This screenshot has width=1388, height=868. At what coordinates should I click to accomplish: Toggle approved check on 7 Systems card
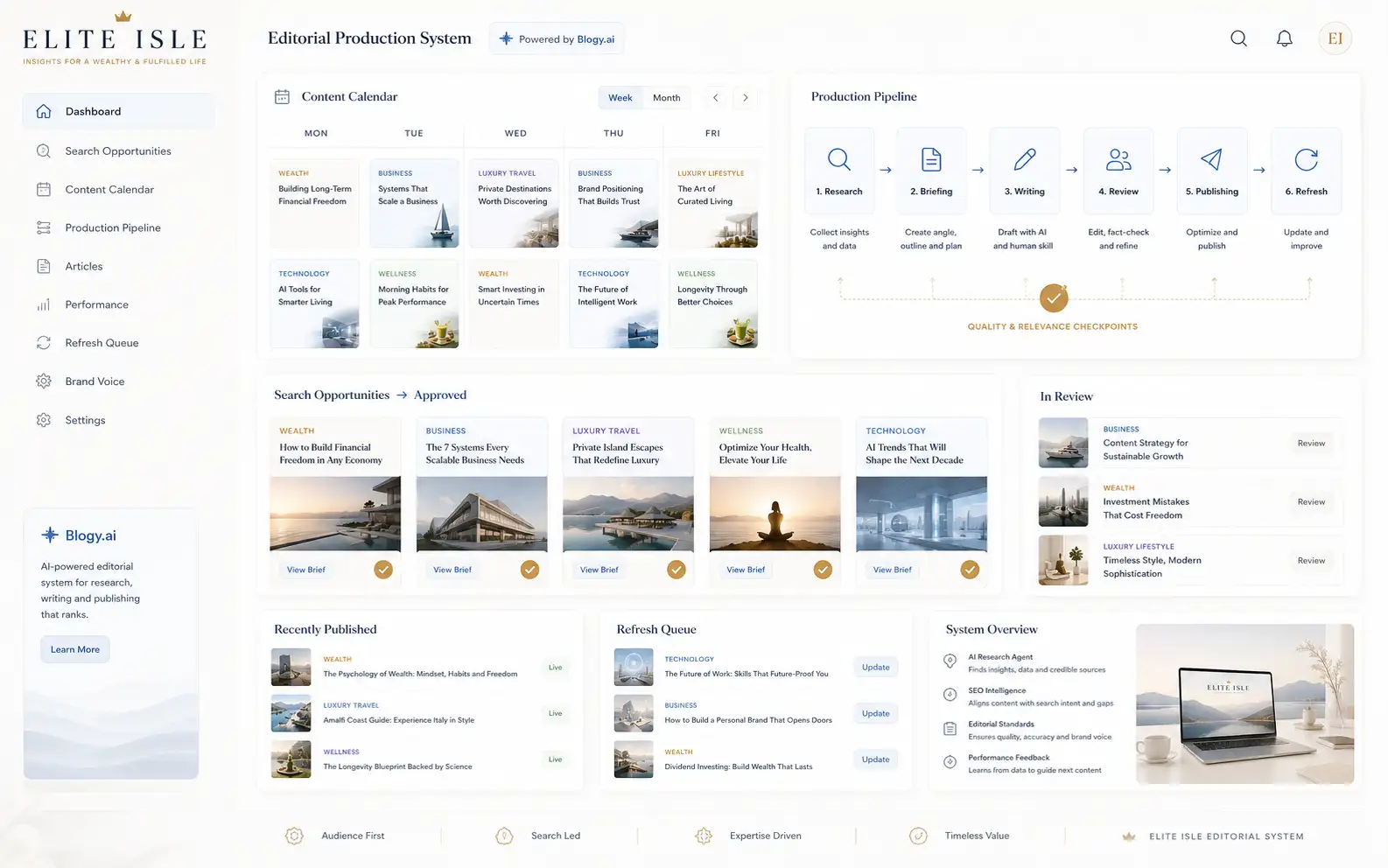529,570
